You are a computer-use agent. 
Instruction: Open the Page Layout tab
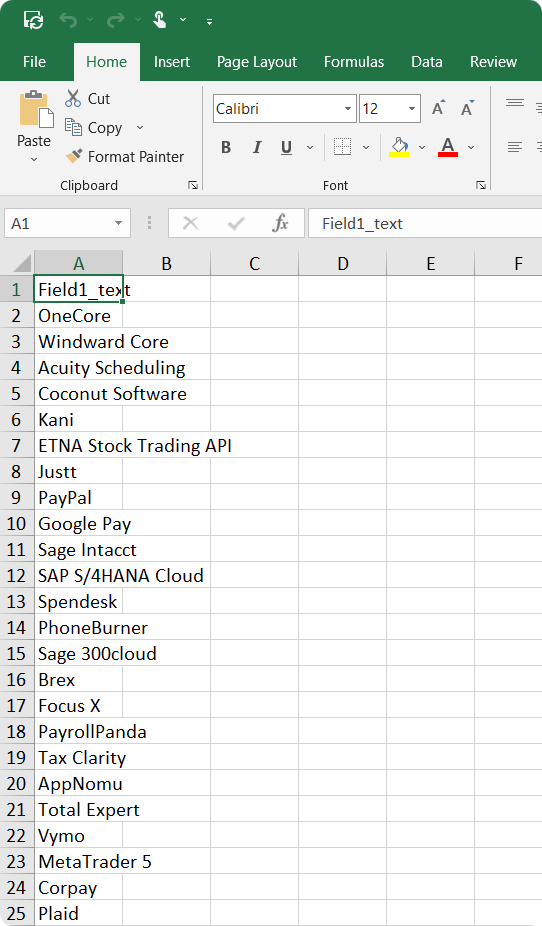click(257, 62)
